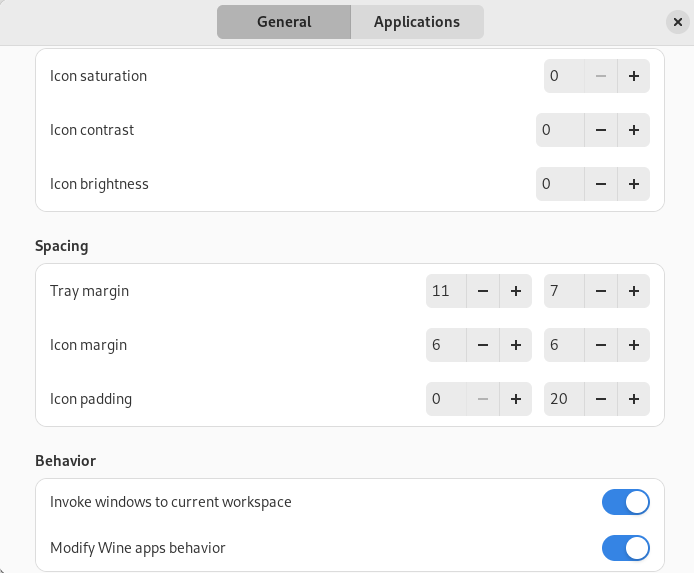
Task: Select the General tab
Action: (x=284, y=22)
